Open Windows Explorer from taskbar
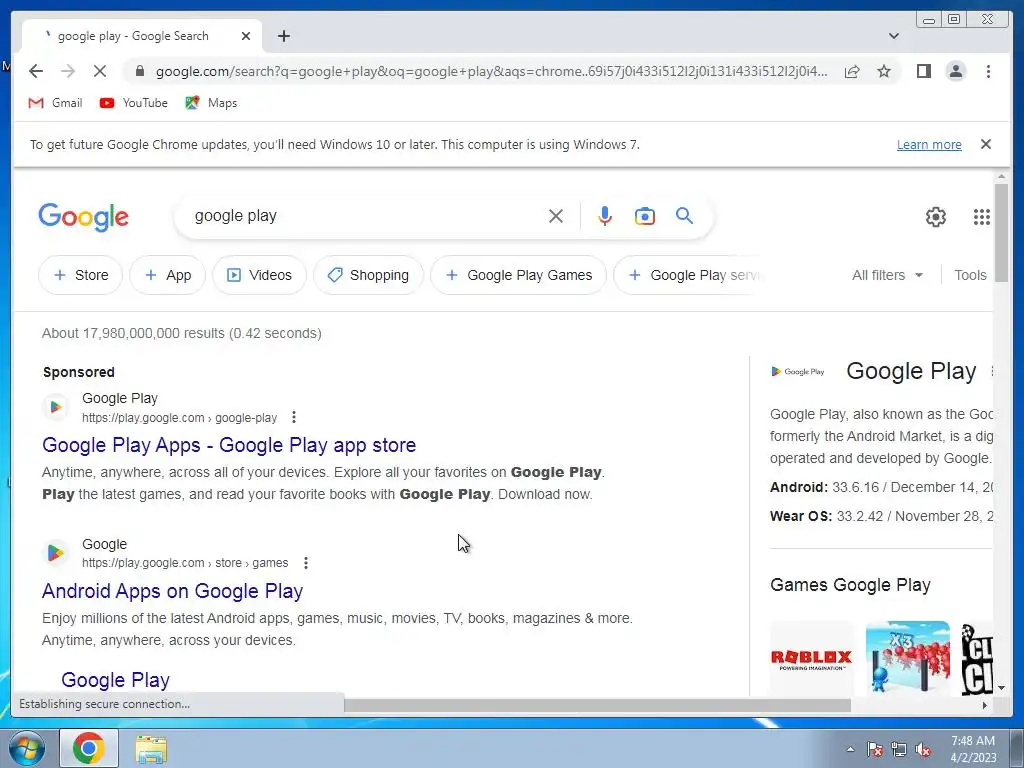This screenshot has height=768, width=1024. tap(151, 748)
